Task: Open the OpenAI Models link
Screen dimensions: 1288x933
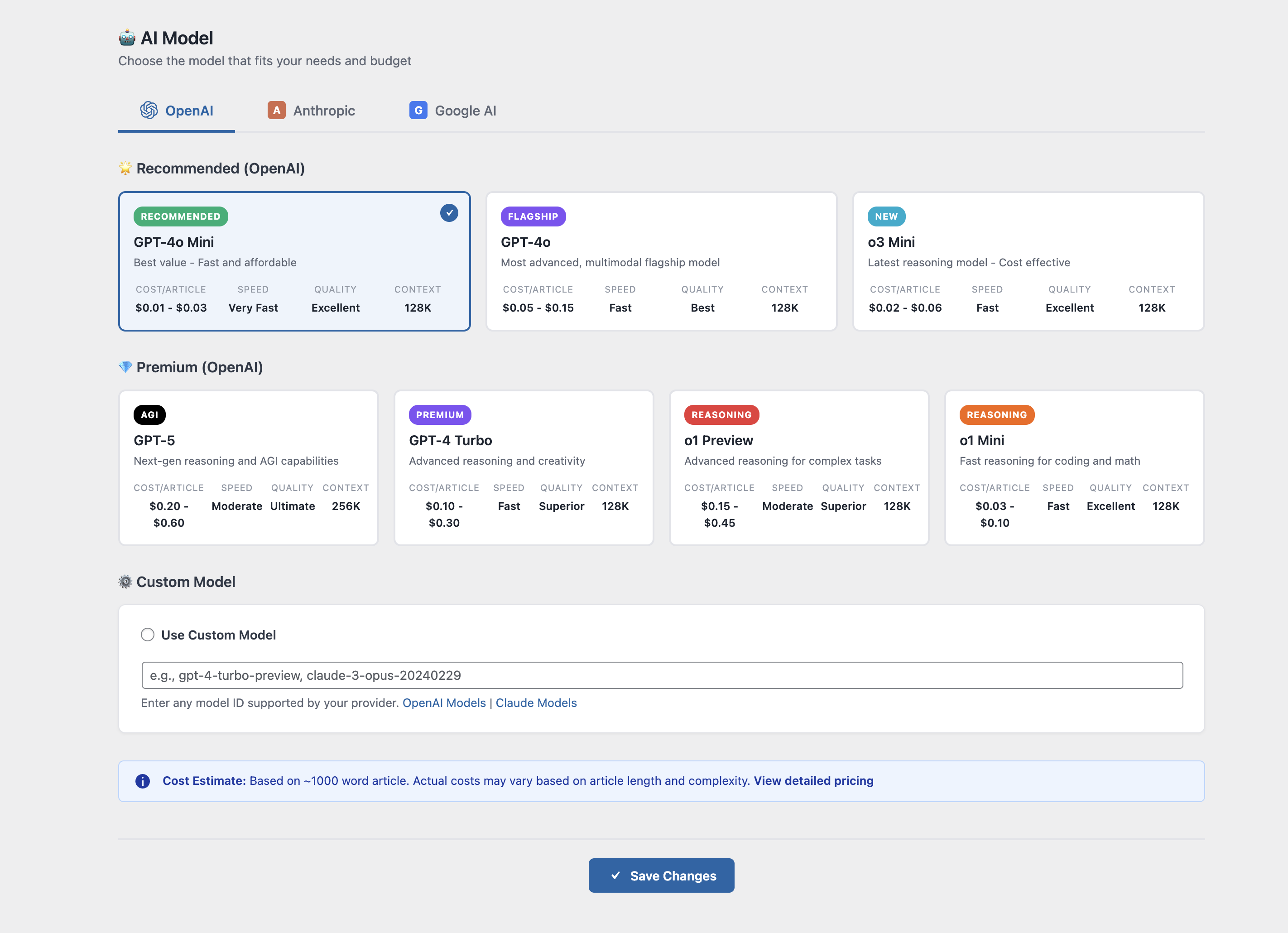Action: tap(444, 703)
